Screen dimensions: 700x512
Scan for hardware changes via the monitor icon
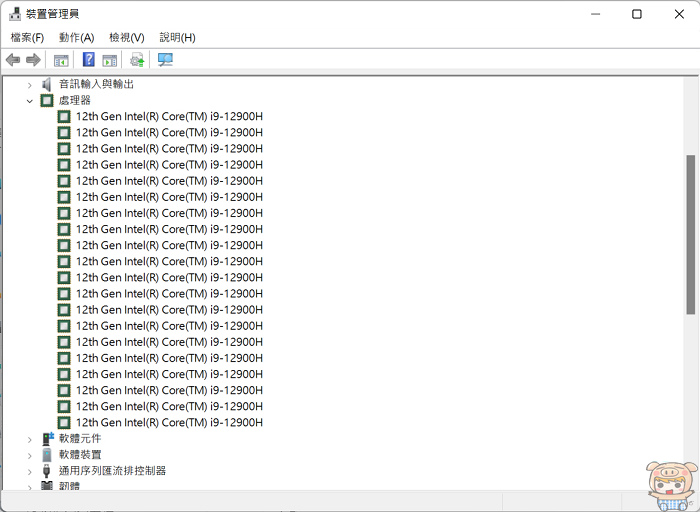(165, 59)
